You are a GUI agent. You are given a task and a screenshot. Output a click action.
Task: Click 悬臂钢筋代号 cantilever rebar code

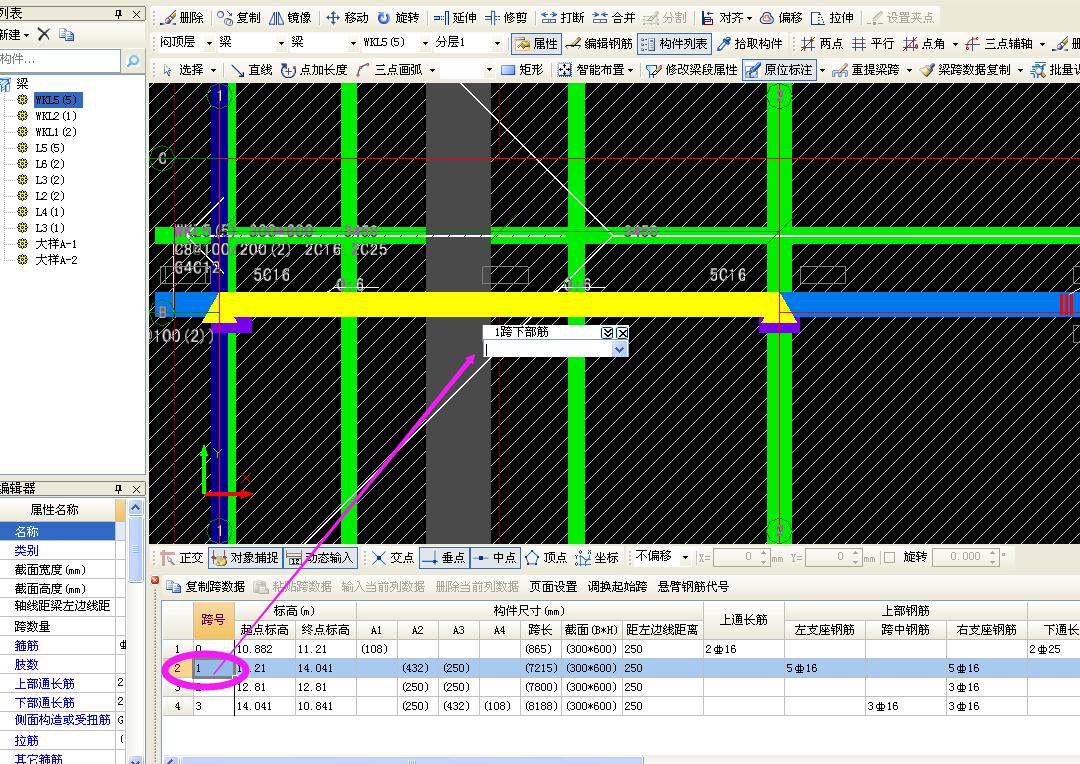(693, 587)
